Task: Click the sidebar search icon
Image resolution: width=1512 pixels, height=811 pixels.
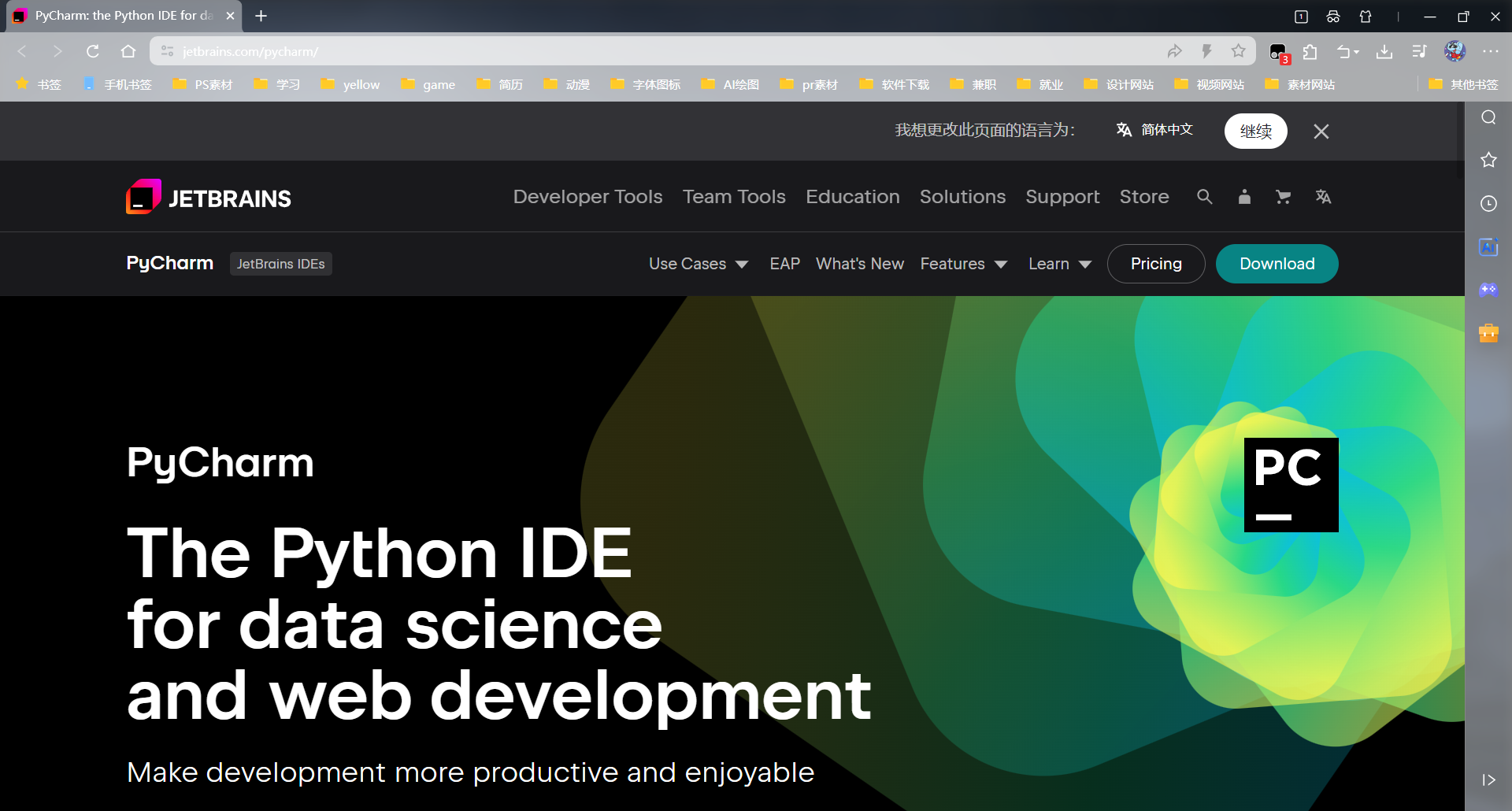Action: click(1488, 117)
